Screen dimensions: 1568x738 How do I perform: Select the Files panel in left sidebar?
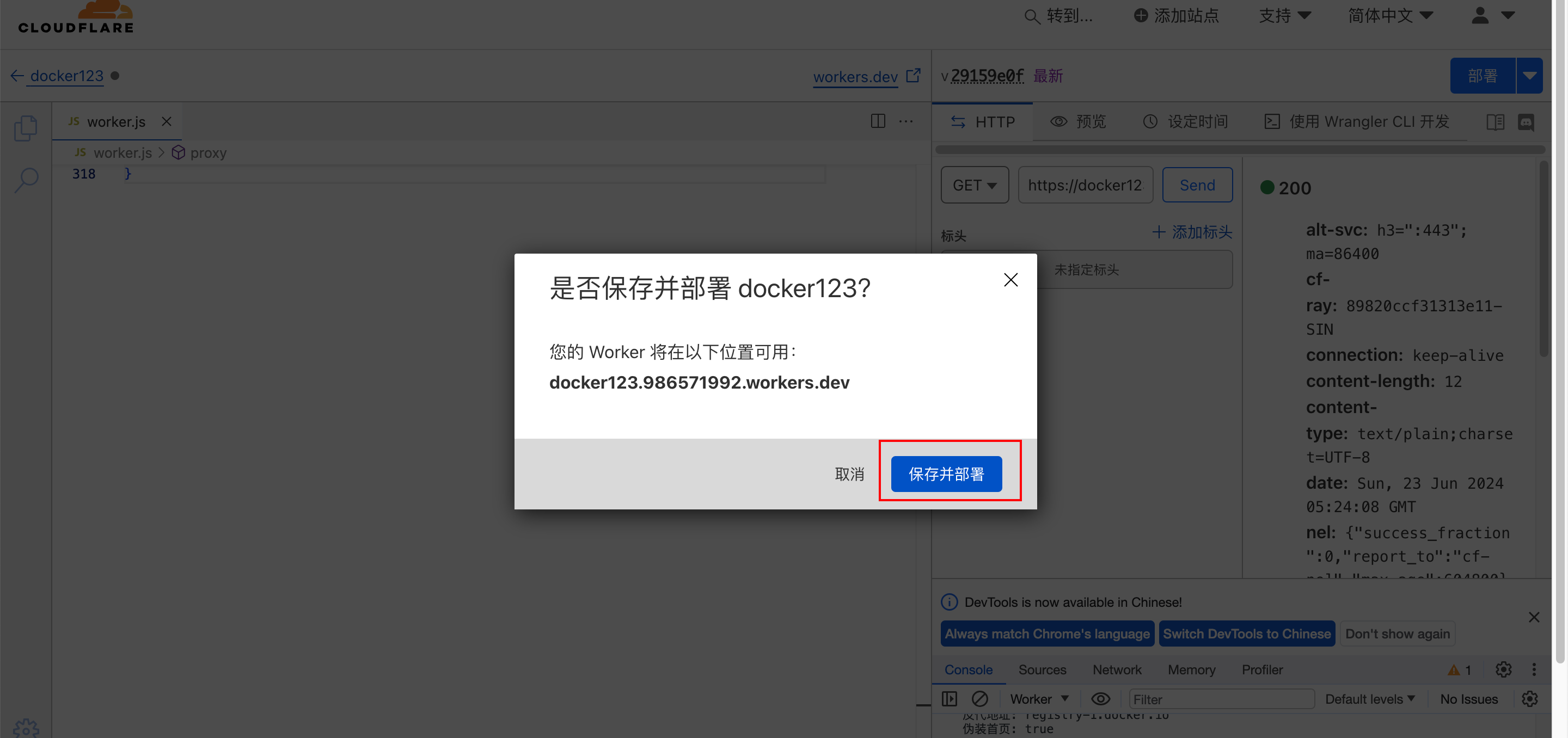[x=26, y=128]
